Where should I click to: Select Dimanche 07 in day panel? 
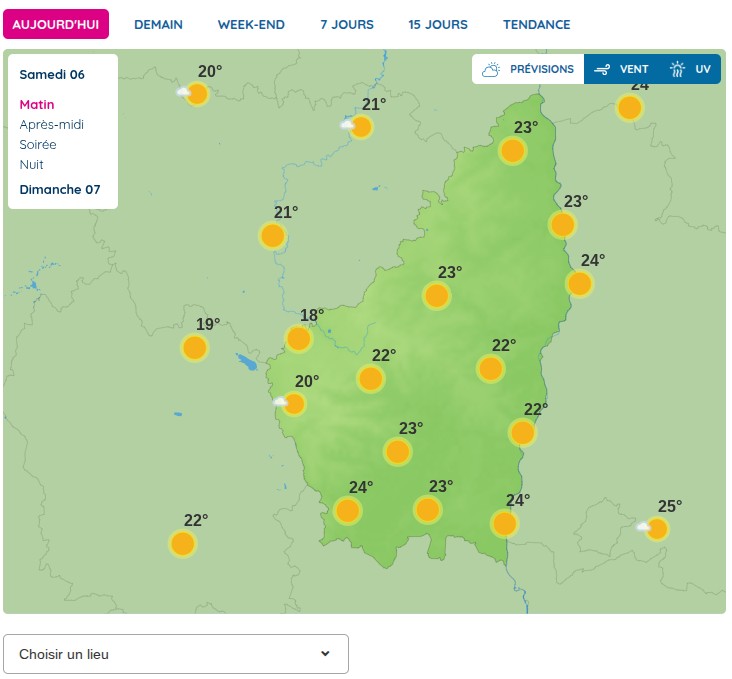coord(60,190)
